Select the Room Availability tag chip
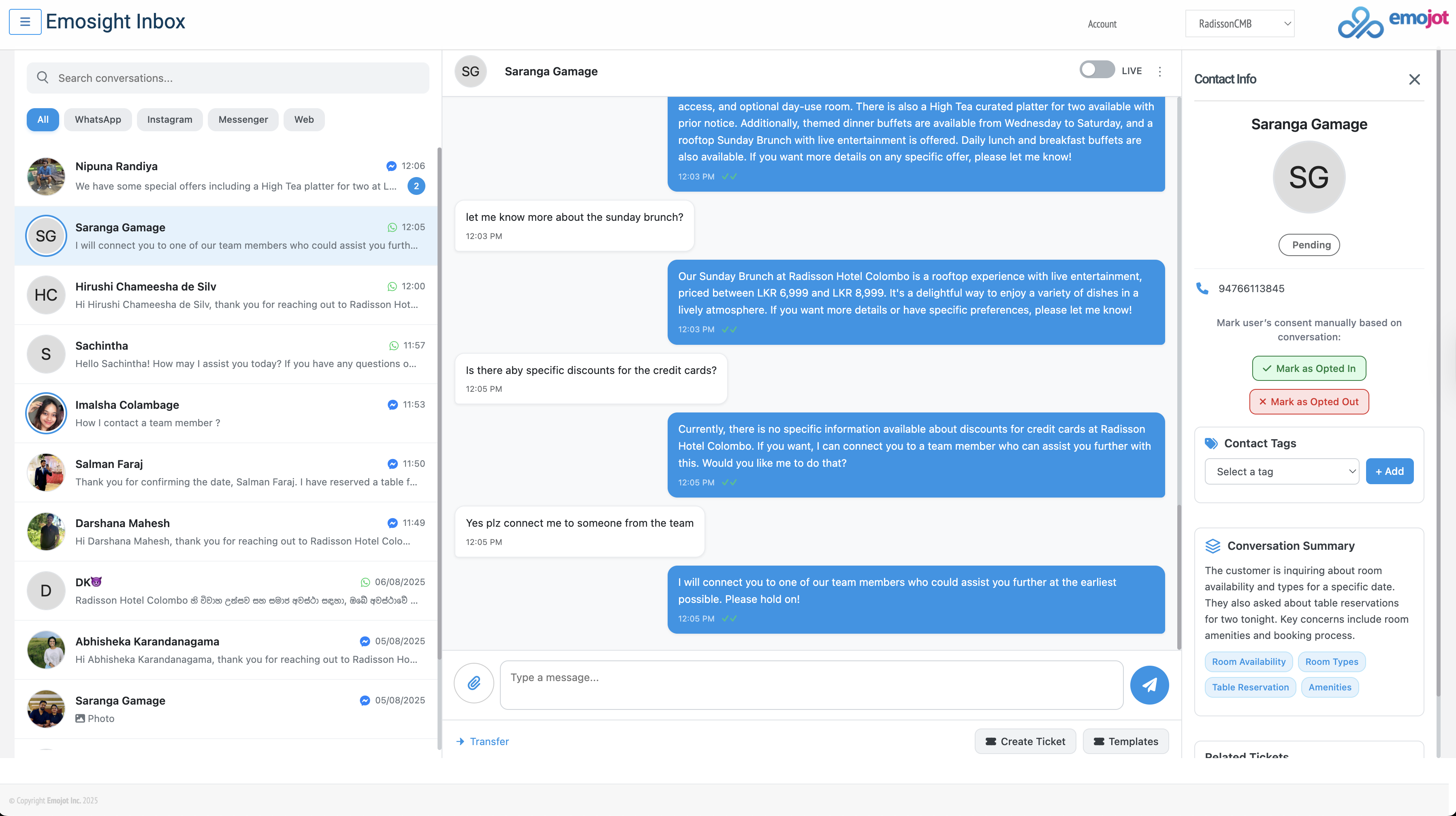The width and height of the screenshot is (1456, 816). point(1249,662)
